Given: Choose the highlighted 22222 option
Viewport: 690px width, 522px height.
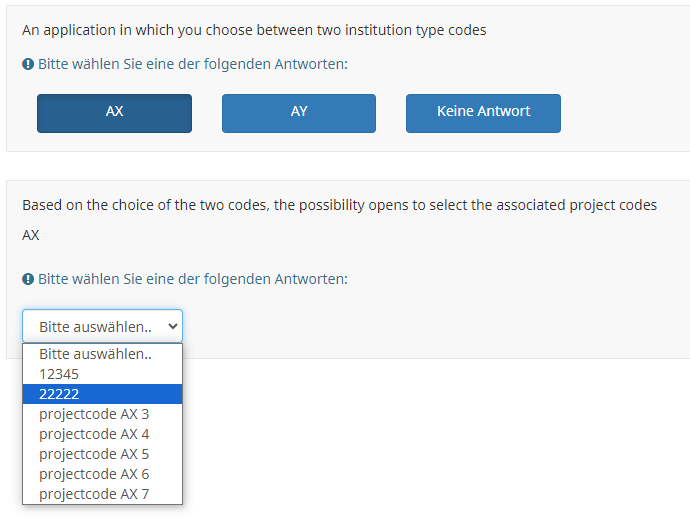Looking at the screenshot, I should (59, 394).
